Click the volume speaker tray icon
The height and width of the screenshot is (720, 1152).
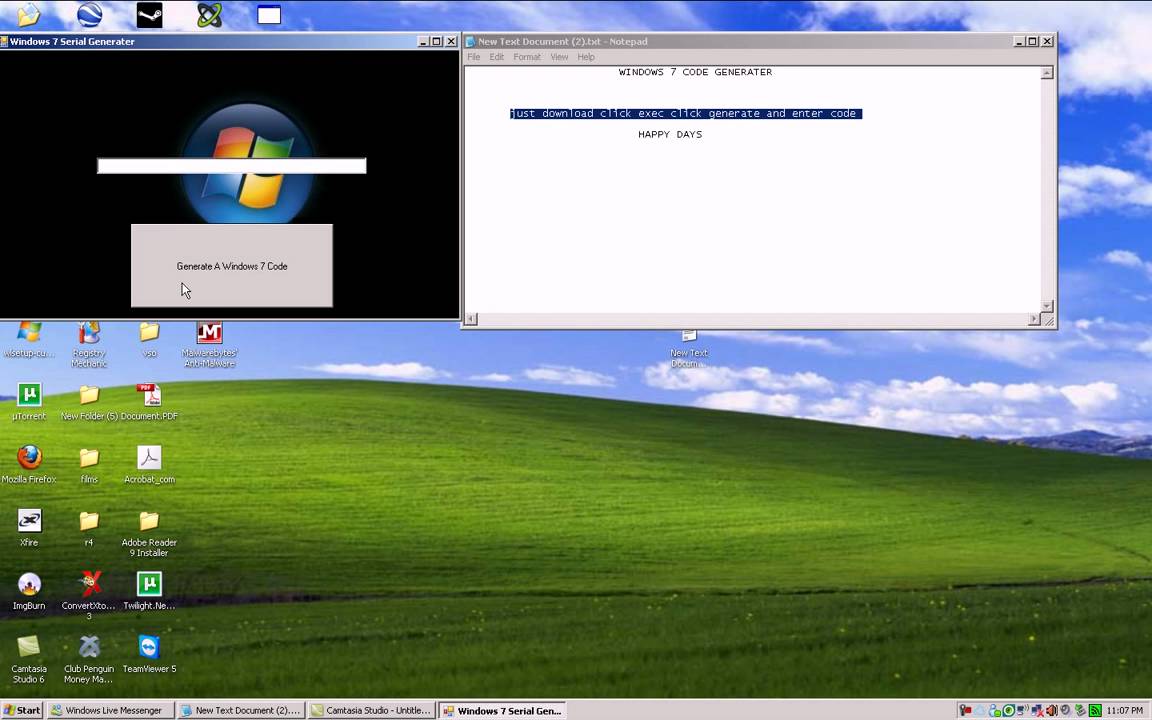click(1051, 710)
